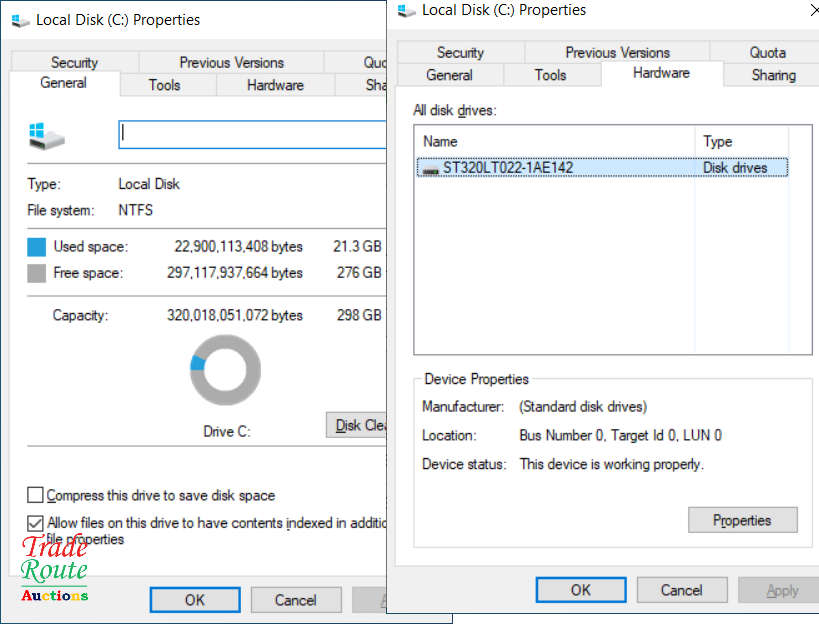Enable Compress this drive to save disk space
This screenshot has height=624, width=819.
[36, 495]
